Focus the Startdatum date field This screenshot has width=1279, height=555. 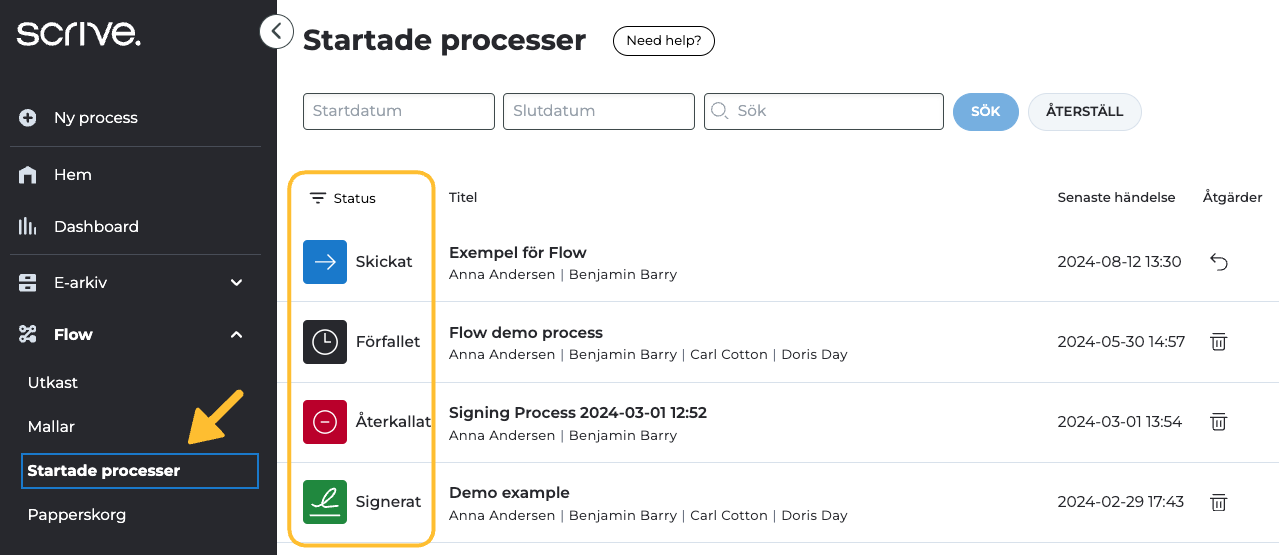398,112
